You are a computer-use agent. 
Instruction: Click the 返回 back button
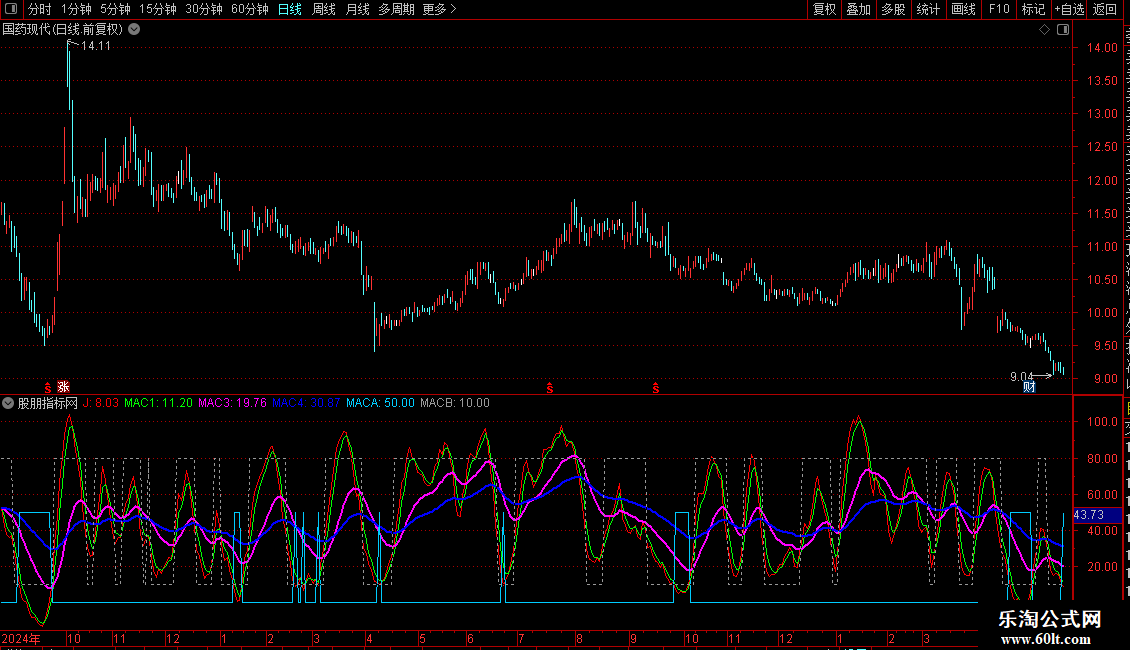coord(1105,9)
